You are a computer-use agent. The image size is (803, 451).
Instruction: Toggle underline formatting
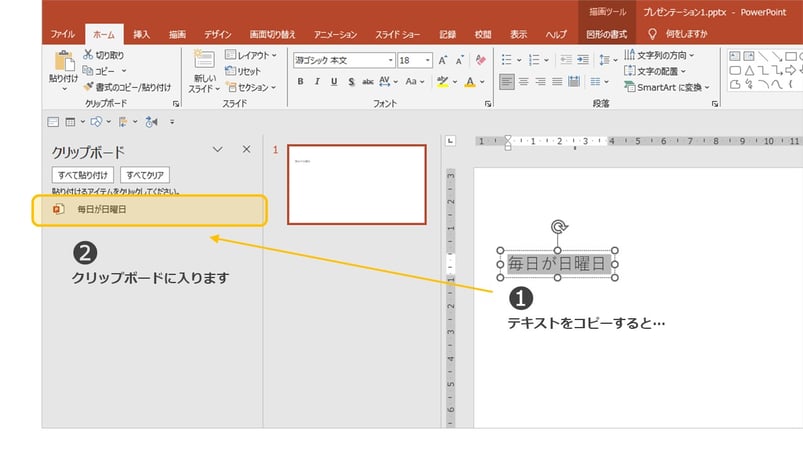coord(334,81)
